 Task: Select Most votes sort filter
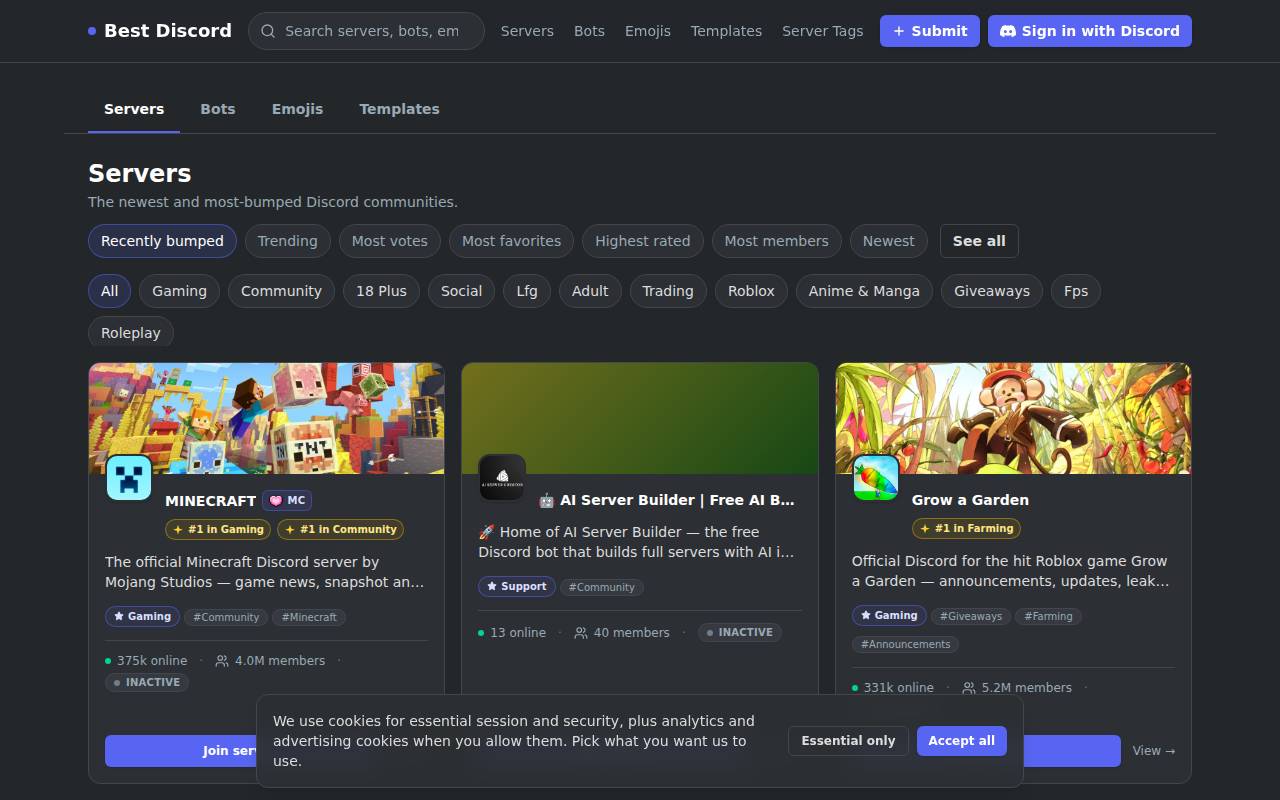point(390,241)
